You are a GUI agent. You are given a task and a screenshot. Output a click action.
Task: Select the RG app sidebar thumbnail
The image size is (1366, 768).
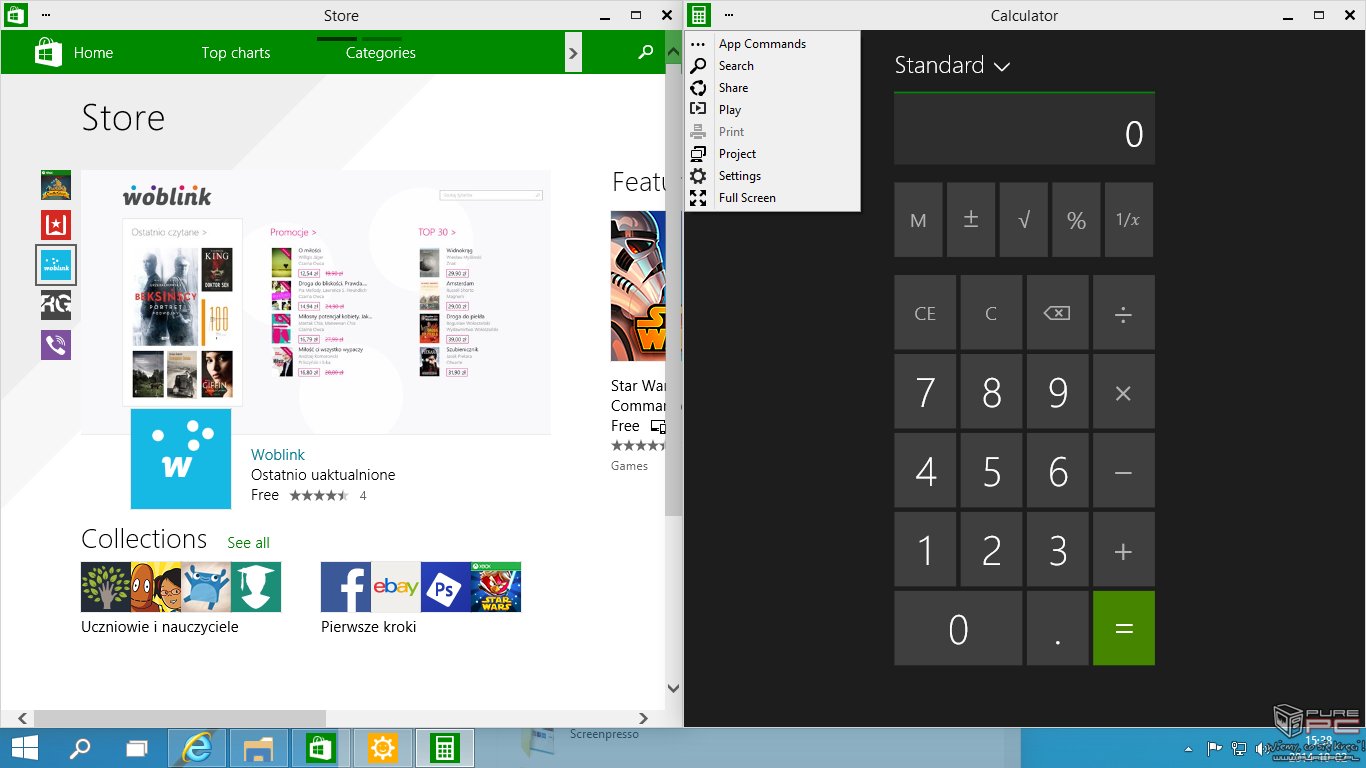coord(56,305)
